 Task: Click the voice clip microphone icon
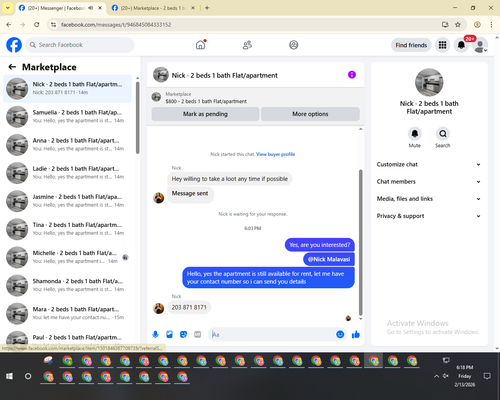(155, 334)
